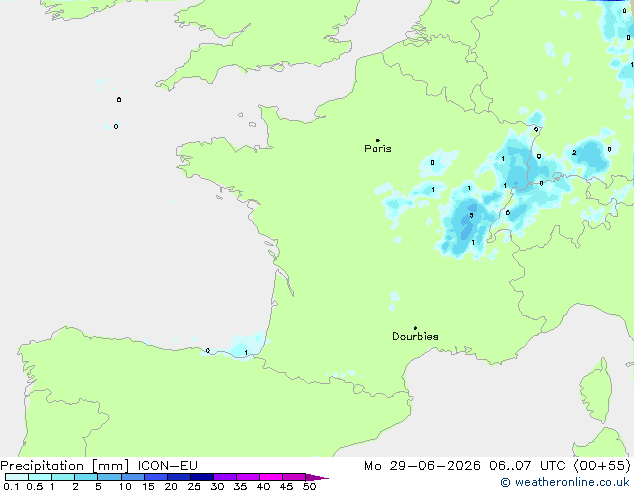This screenshot has height=490, width=634.
Task: Pick the 15–20 mm legend swatch
Action: click(x=156, y=477)
